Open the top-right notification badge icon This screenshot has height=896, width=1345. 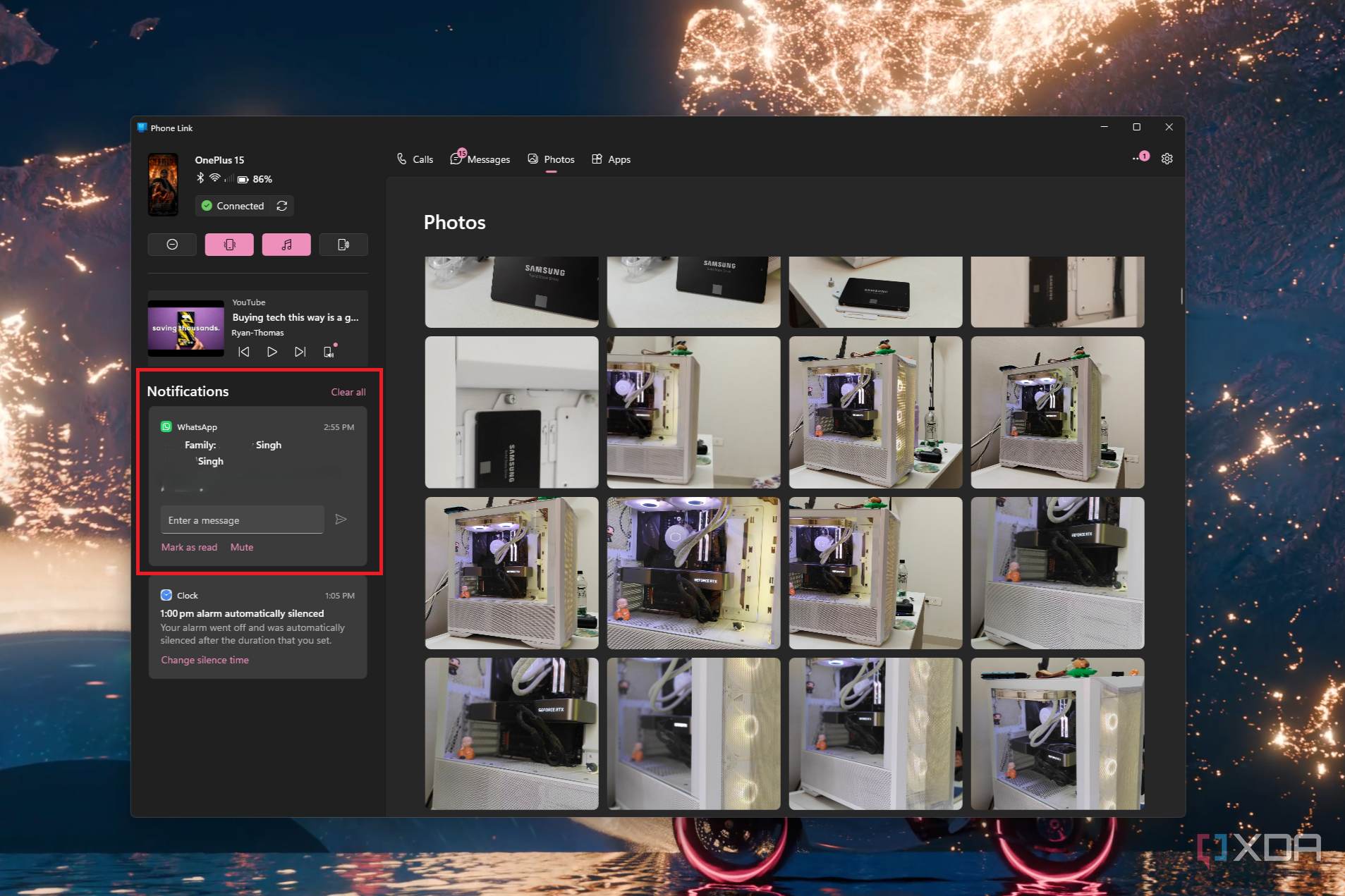pos(1141,157)
